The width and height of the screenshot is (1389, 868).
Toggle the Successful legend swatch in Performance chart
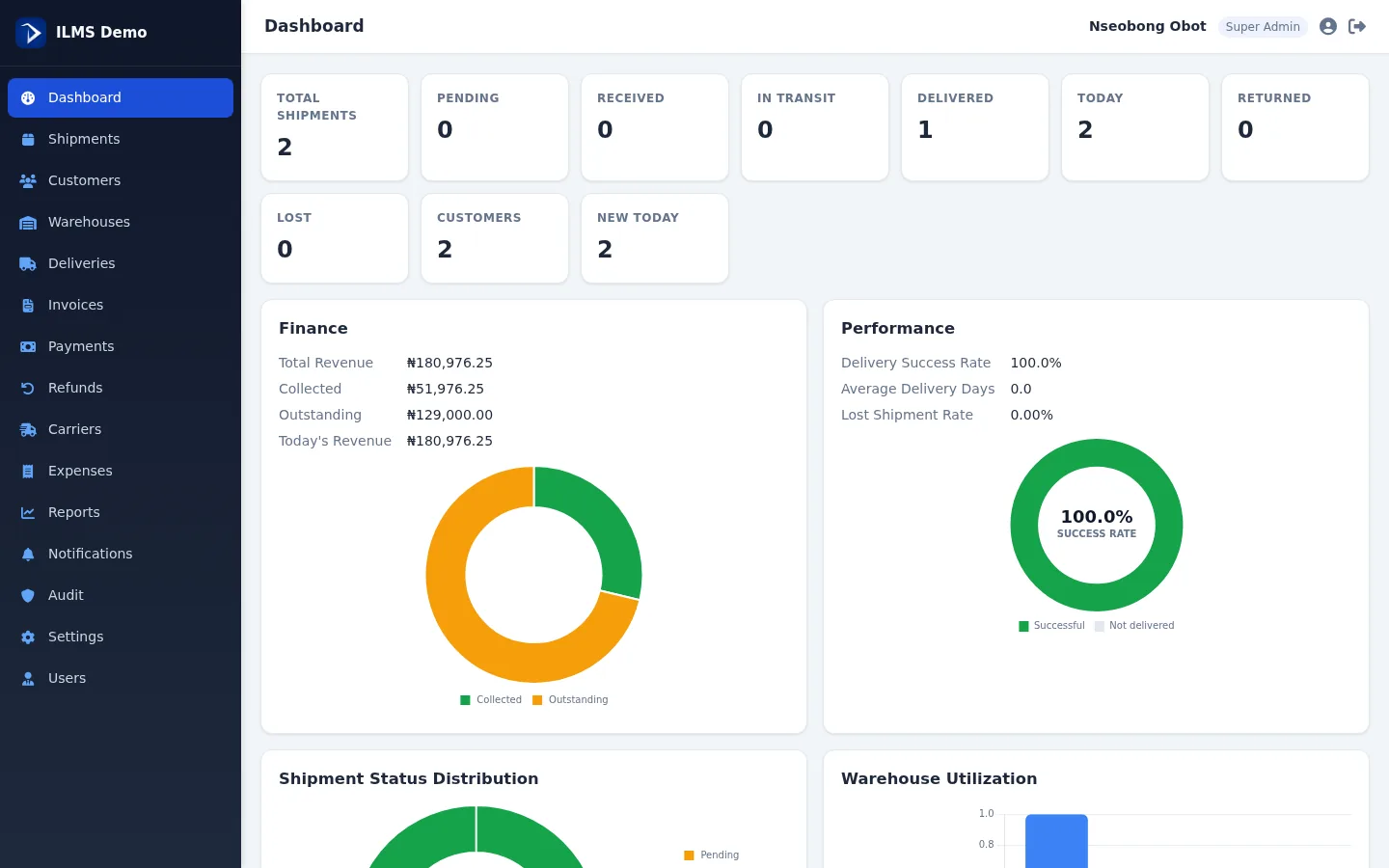click(1023, 626)
